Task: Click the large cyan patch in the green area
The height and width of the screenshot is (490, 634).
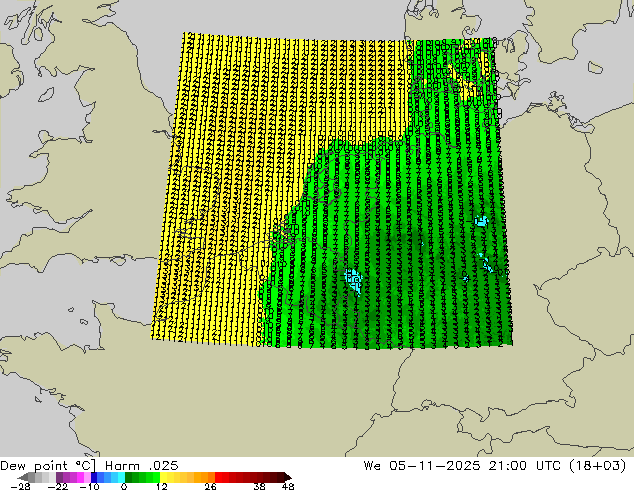Action: pyautogui.click(x=353, y=280)
